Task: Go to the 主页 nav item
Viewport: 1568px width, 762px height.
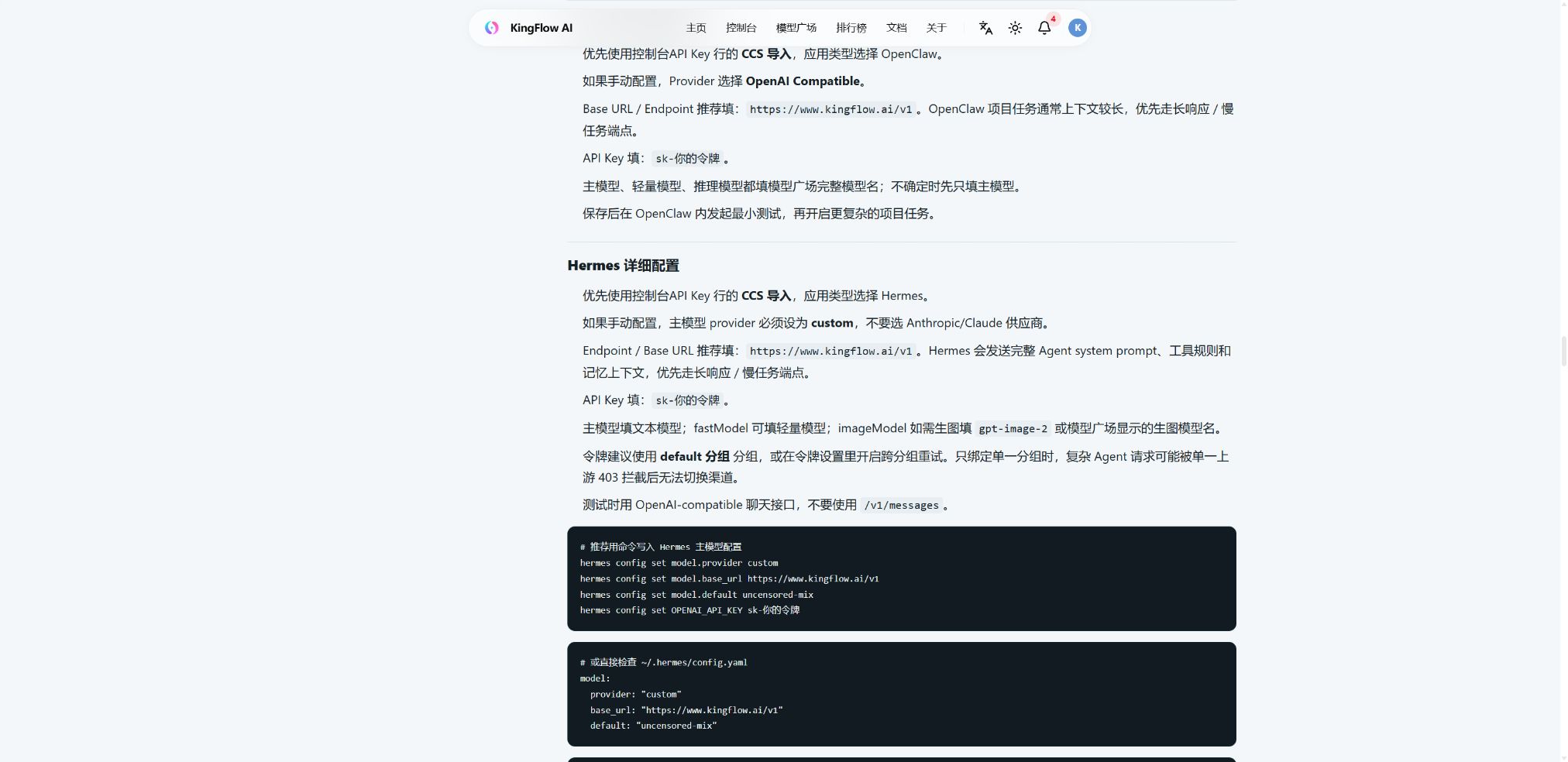Action: 696,28
